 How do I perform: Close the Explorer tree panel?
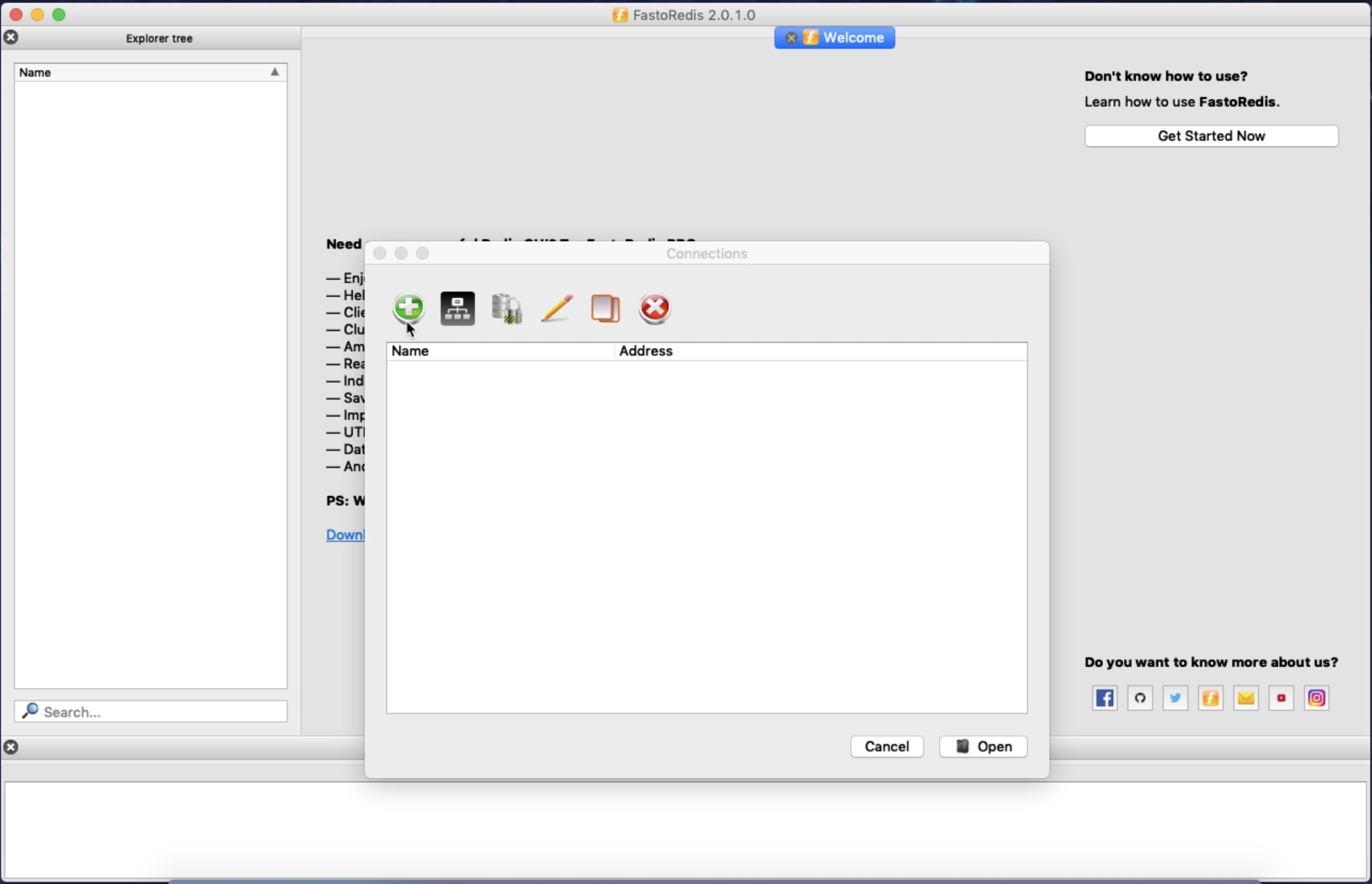point(11,37)
